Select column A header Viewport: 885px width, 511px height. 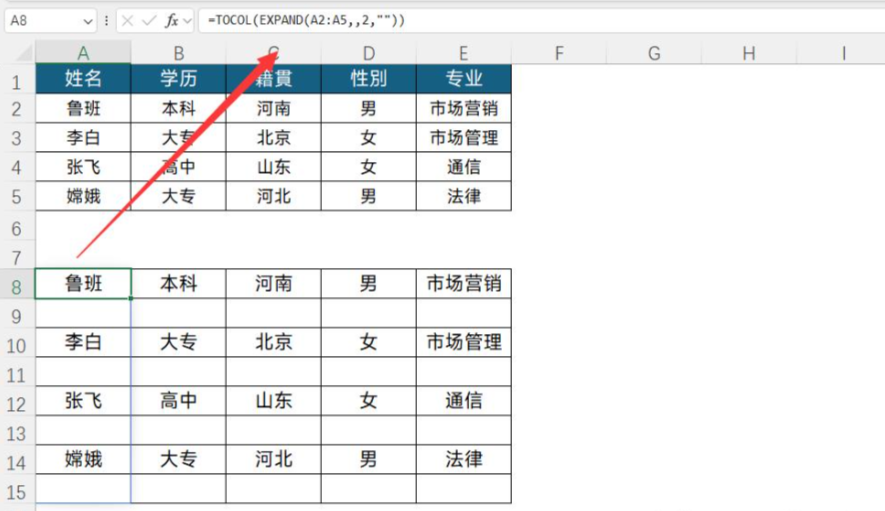[83, 53]
